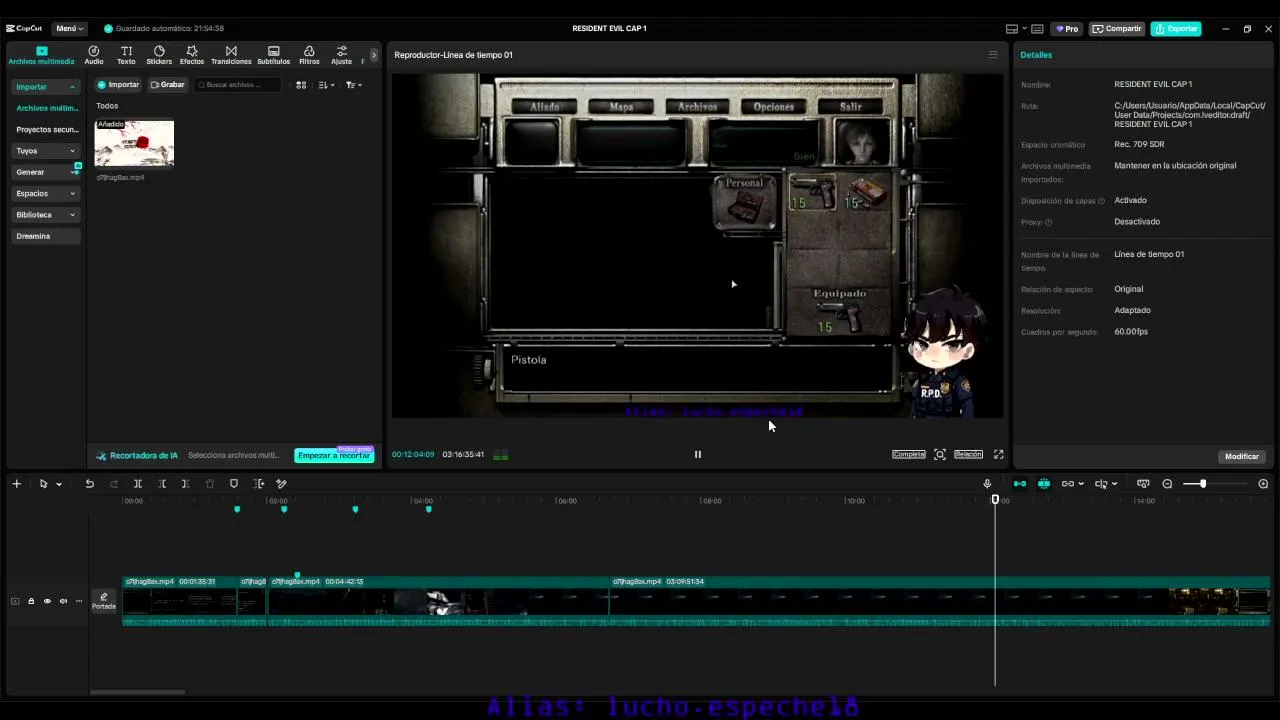The width and height of the screenshot is (1280, 720).
Task: Open the keyboard shortcuts icon
Action: click(x=1037, y=29)
